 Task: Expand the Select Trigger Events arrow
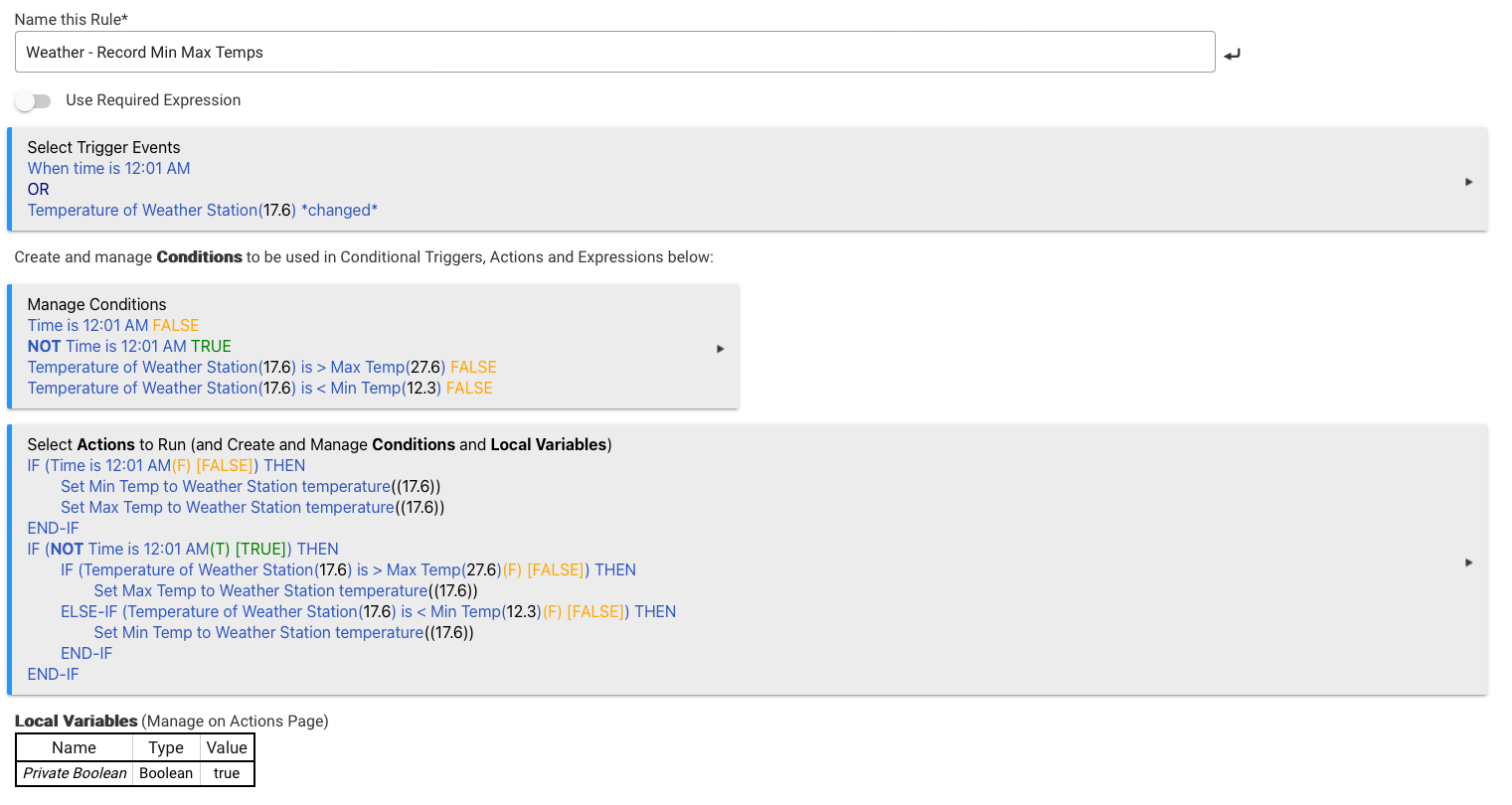coord(1468,182)
